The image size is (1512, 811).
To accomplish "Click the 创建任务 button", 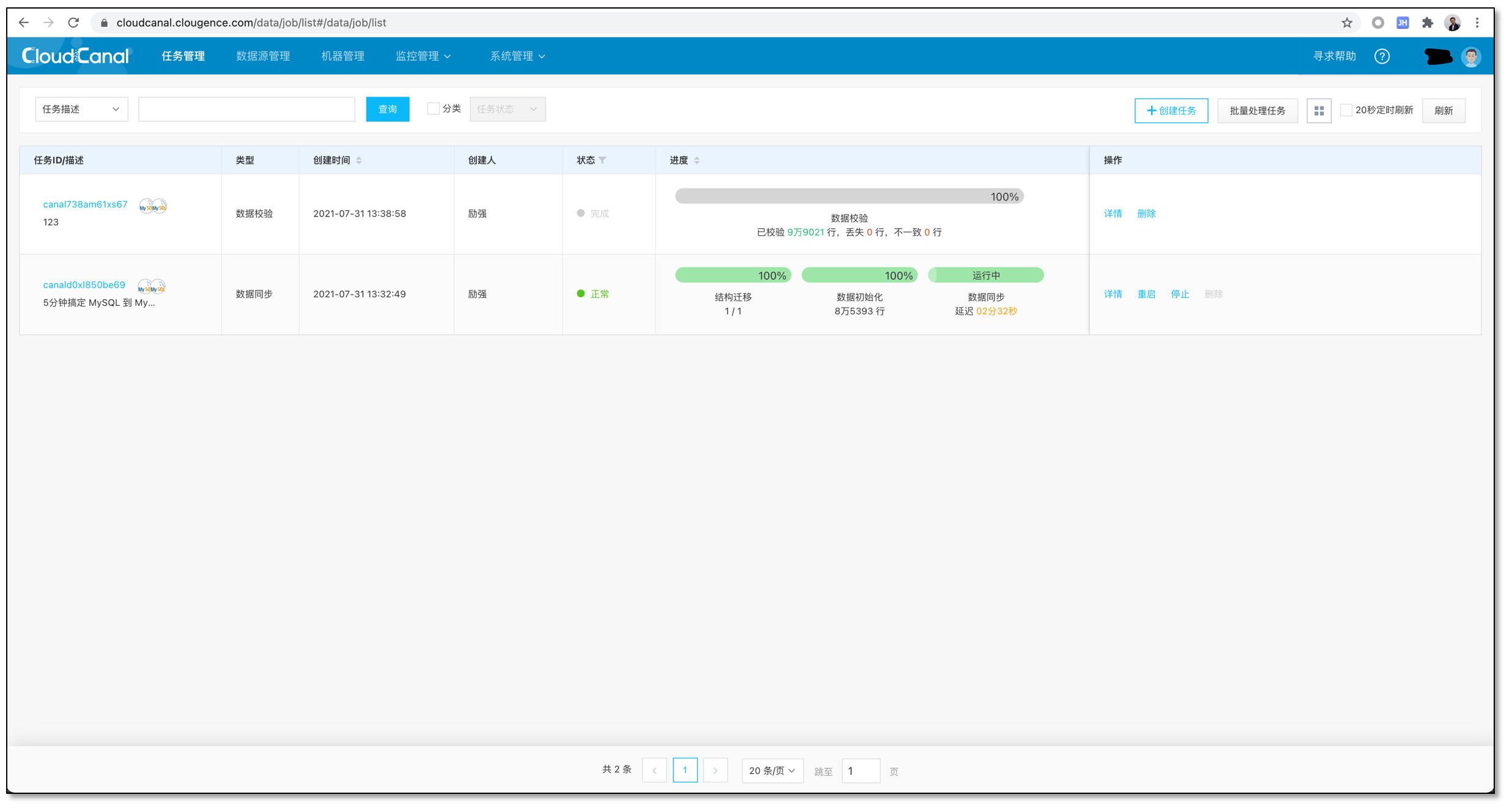I will (x=1171, y=111).
